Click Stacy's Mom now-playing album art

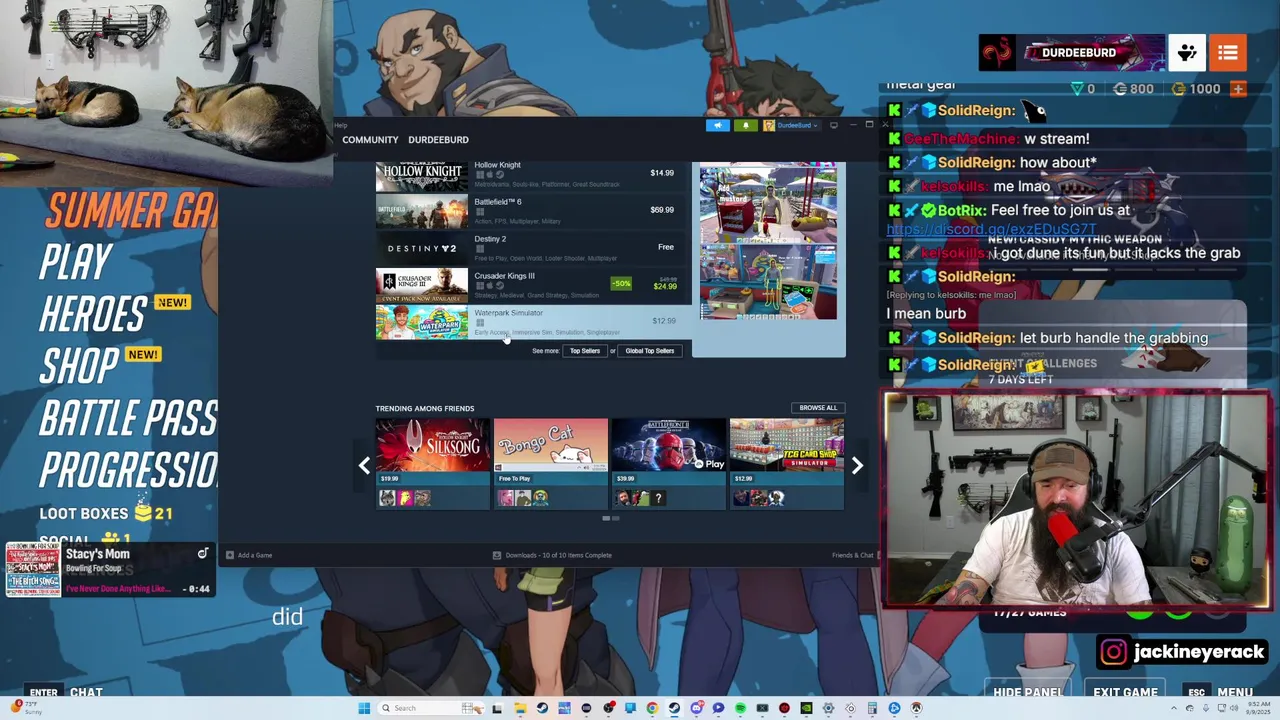33,571
